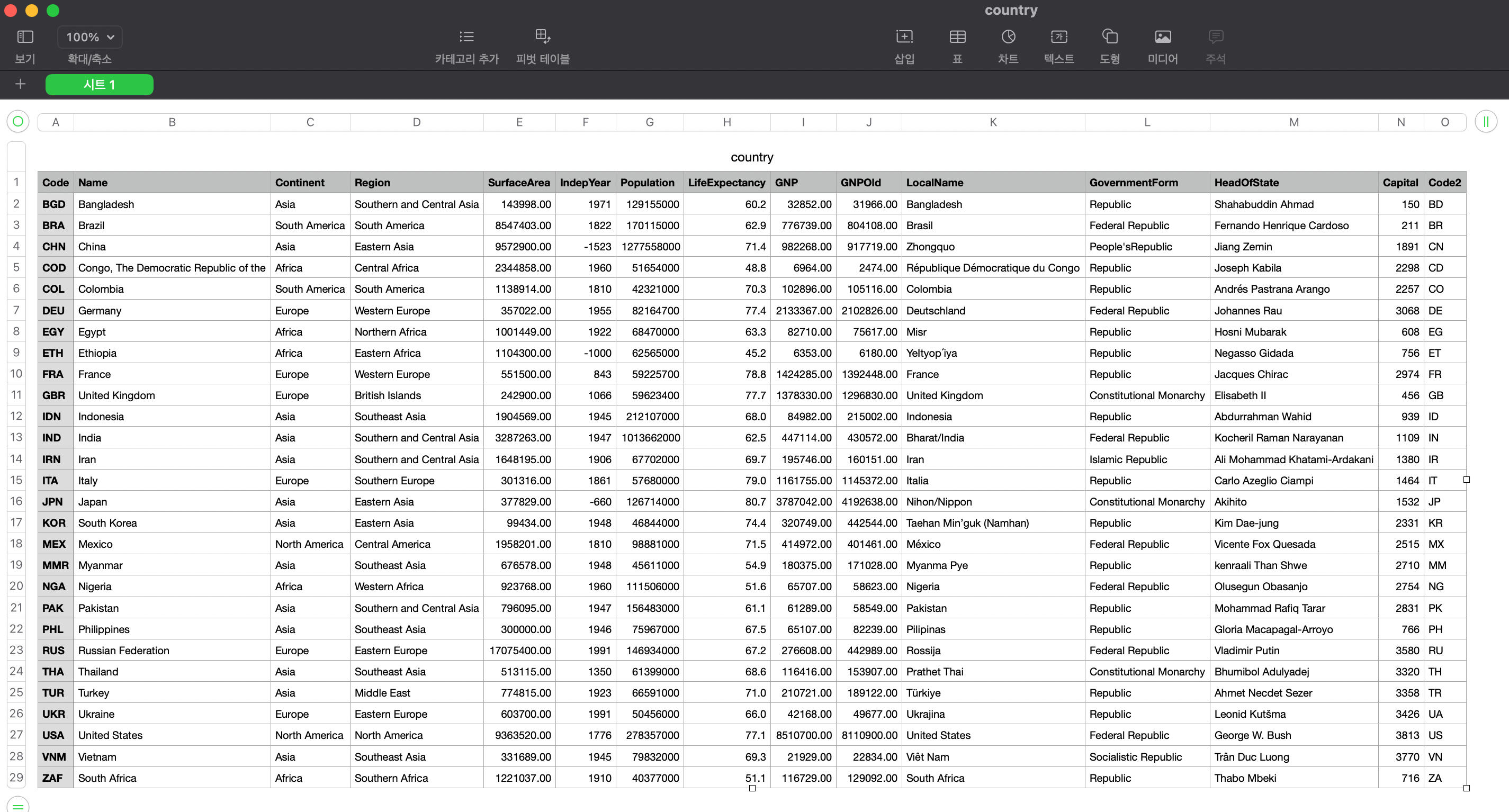Expand the 100% zoom dropdown
Screen dimensions: 1509x812
tap(89, 37)
